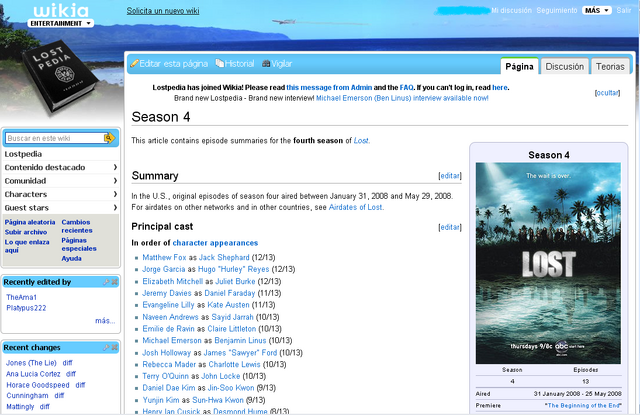The height and width of the screenshot is (415, 640).
Task: Open Páginas especiales link
Action: click(79, 244)
